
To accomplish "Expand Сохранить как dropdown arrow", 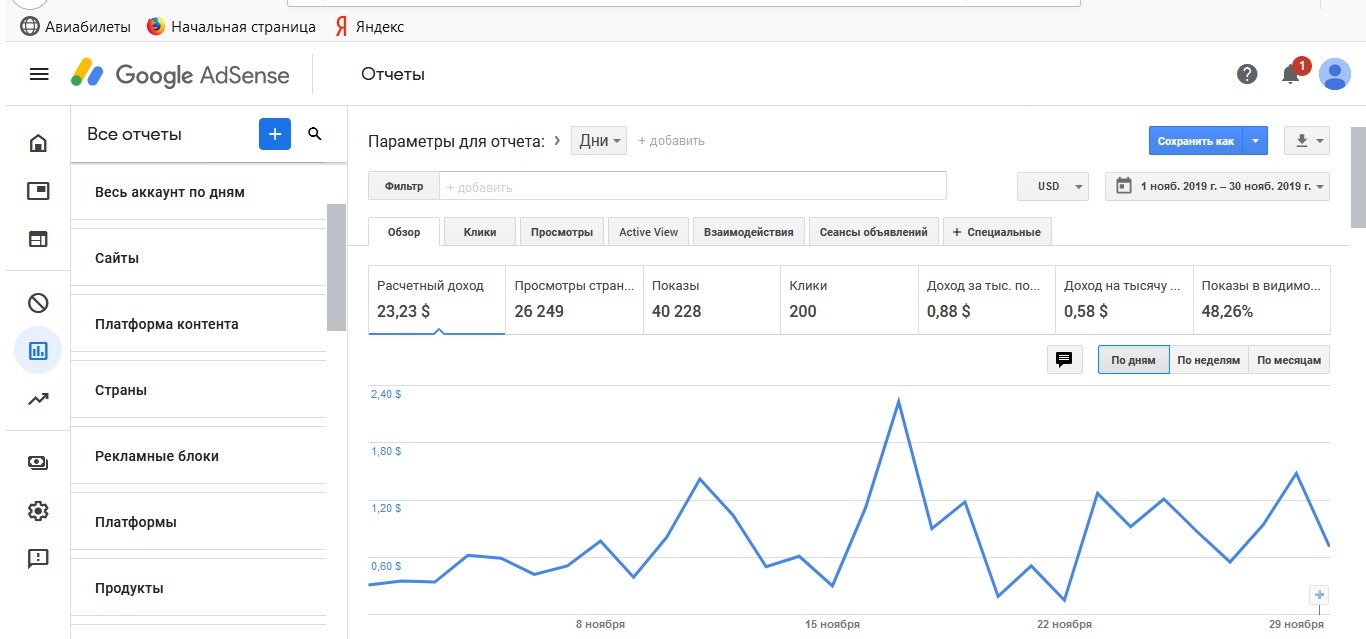I will [1255, 141].
